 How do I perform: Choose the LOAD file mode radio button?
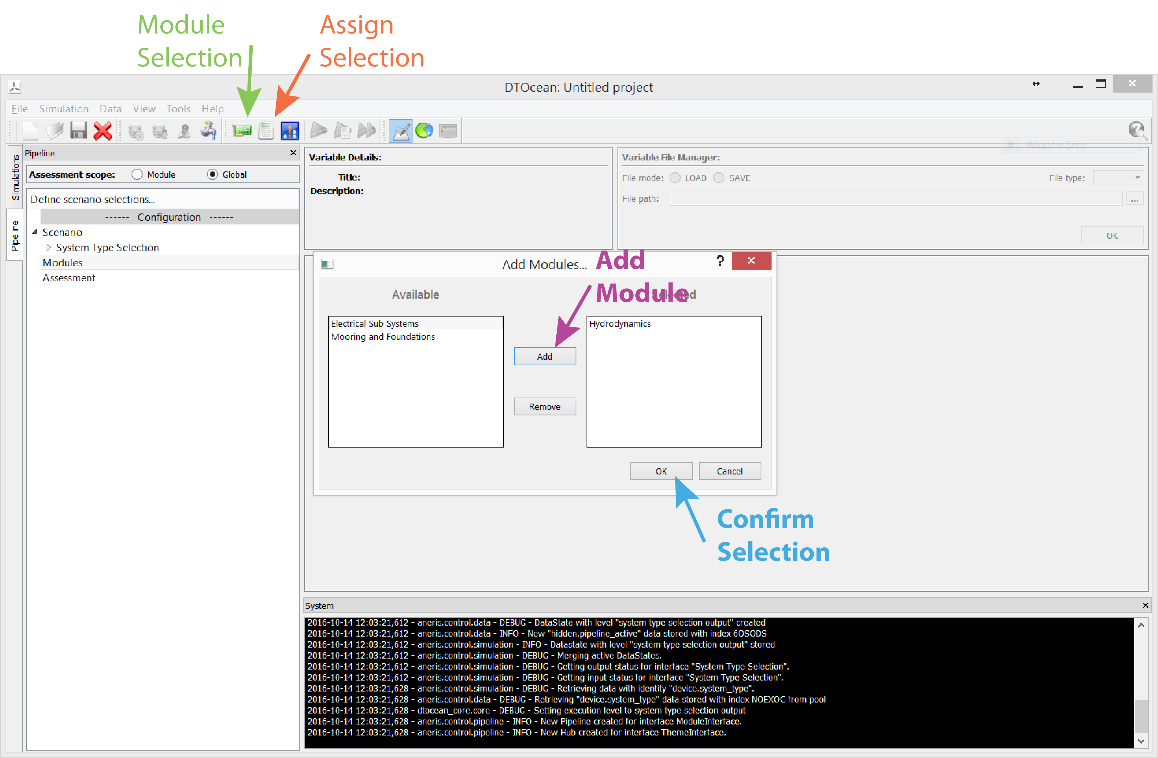pos(676,178)
